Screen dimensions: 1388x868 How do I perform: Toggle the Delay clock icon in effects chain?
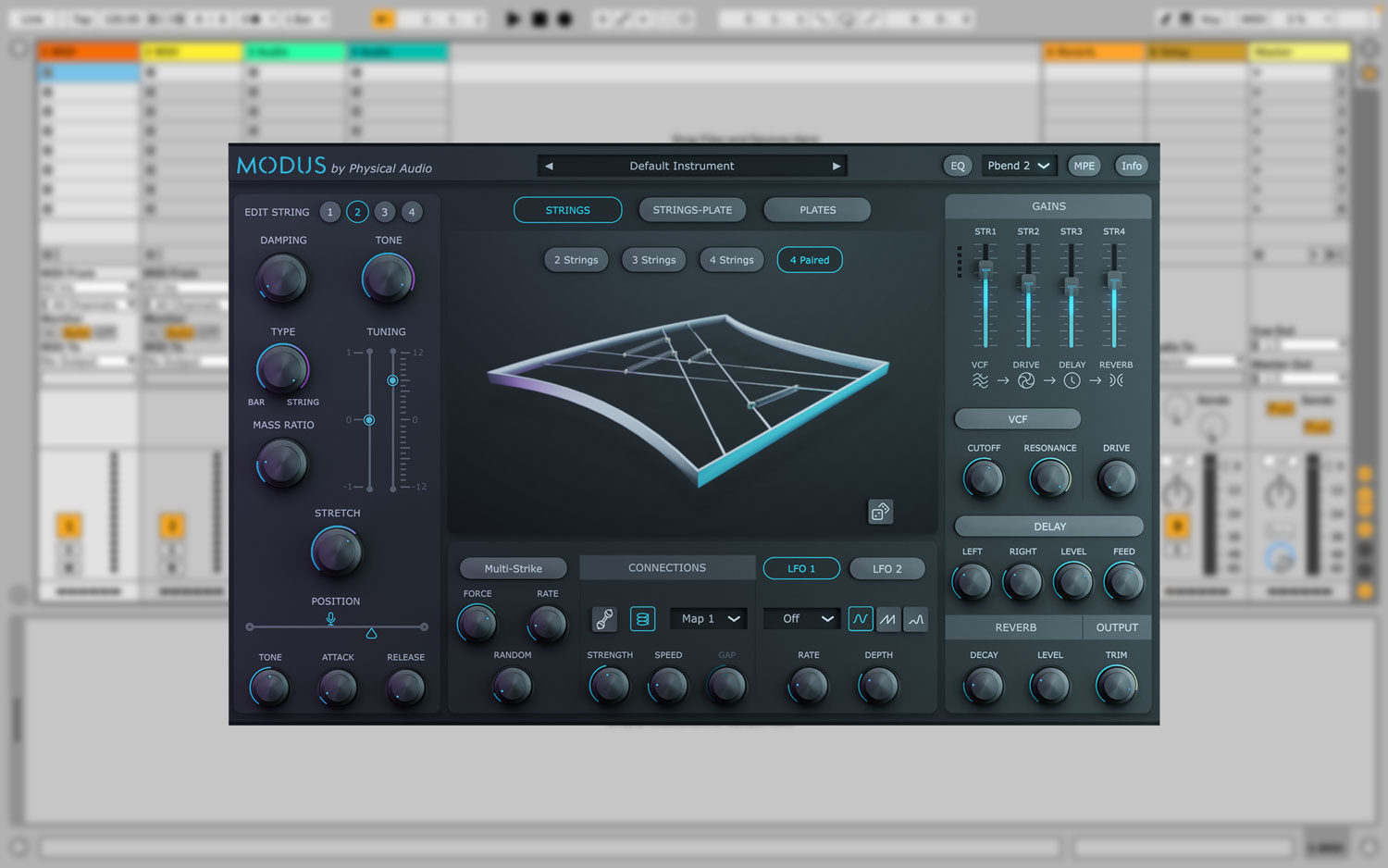coord(1072,380)
